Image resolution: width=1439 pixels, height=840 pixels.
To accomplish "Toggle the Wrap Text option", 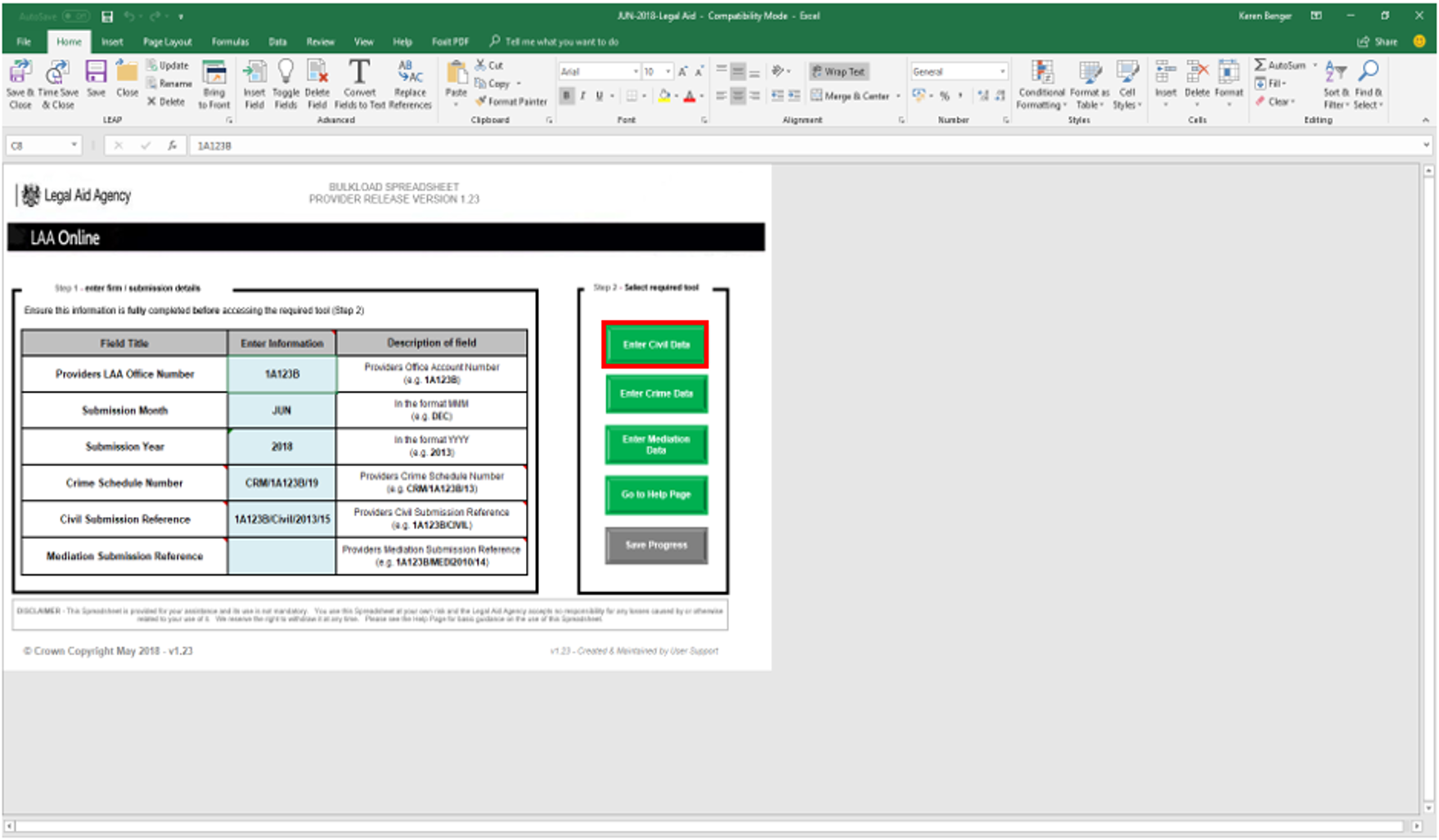I will 839,72.
